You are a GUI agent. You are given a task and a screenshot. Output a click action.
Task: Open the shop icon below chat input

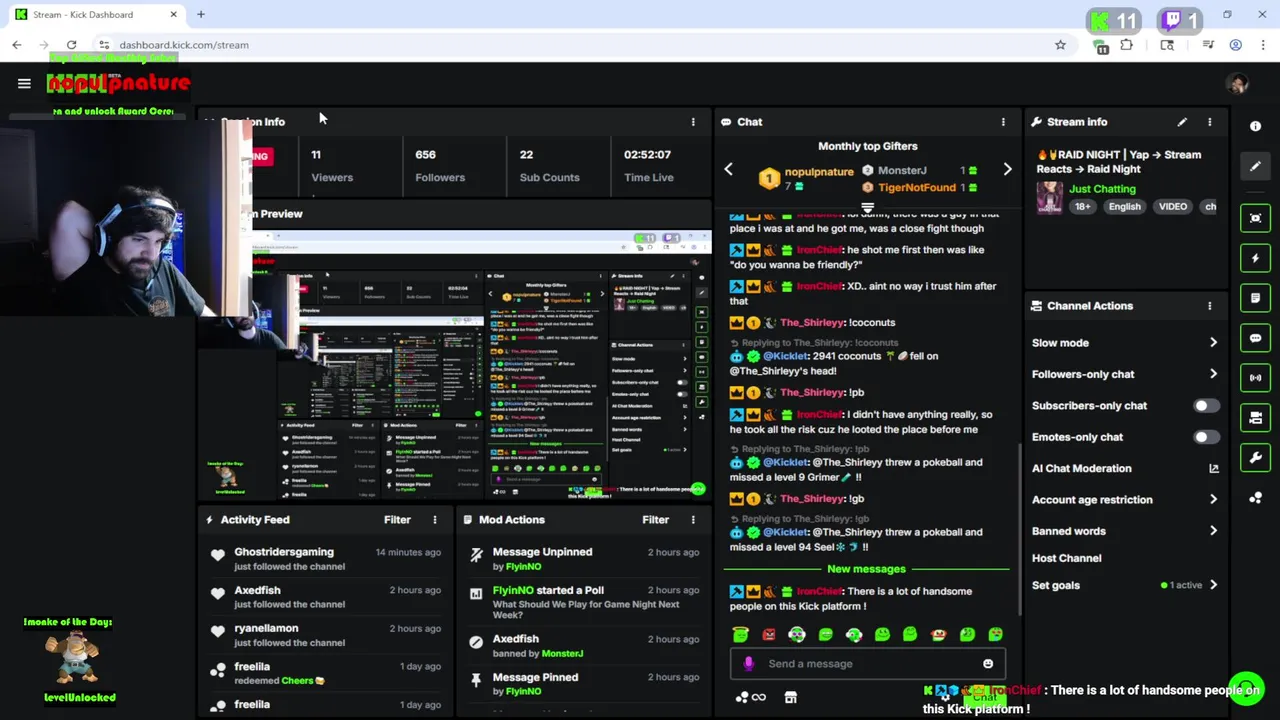(x=790, y=698)
